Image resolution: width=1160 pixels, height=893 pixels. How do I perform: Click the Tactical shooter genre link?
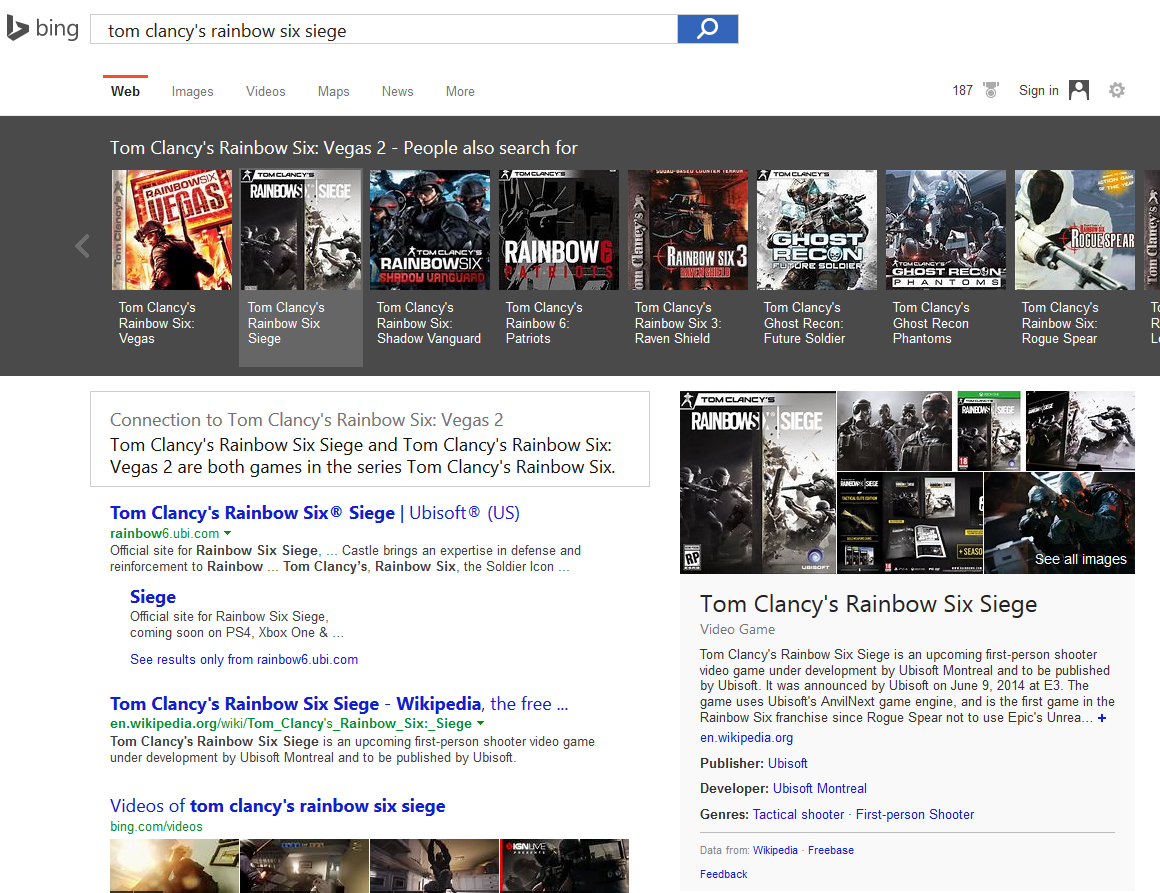(x=798, y=814)
